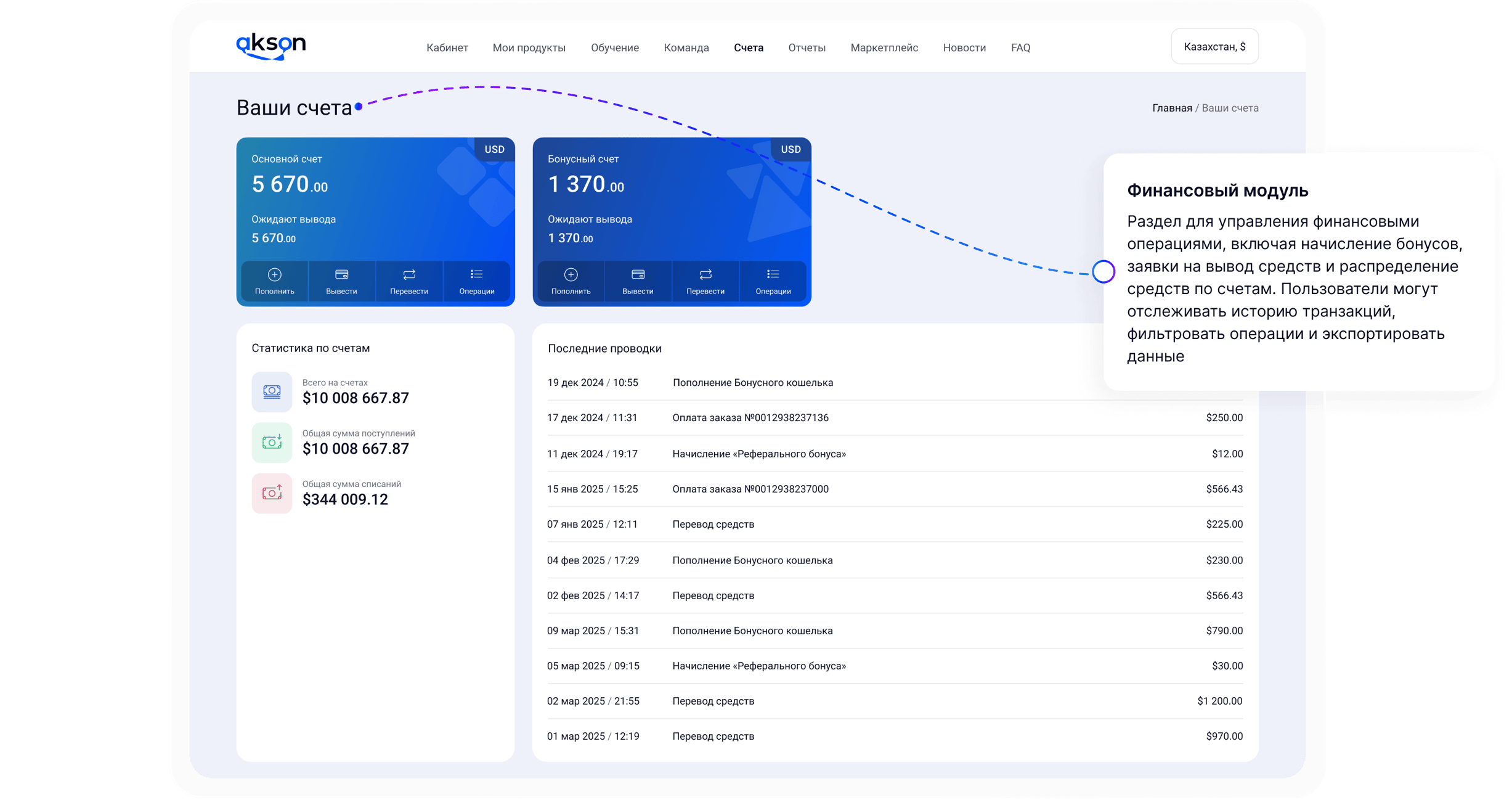Open Операции list on Бонусный счет card
Screen dimensions: 1512x810
(773, 275)
